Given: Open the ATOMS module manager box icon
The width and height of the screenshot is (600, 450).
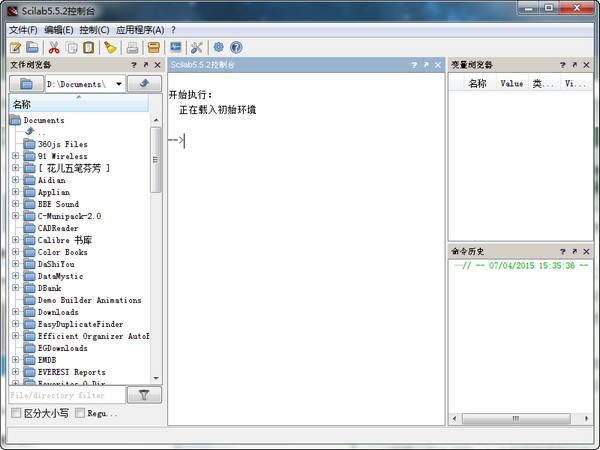Looking at the screenshot, I should click(x=153, y=47).
